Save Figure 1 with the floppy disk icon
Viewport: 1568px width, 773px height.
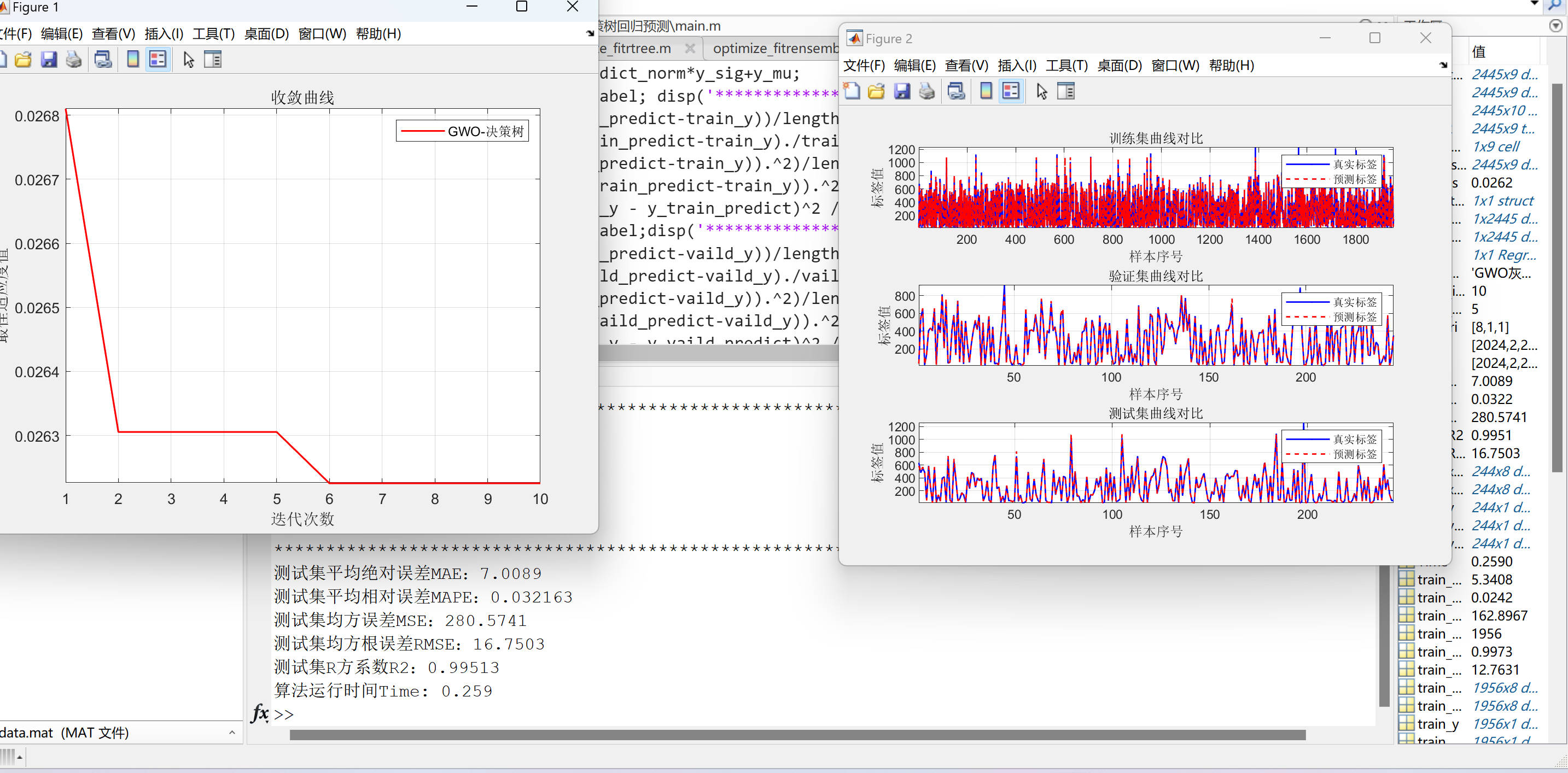tap(49, 60)
